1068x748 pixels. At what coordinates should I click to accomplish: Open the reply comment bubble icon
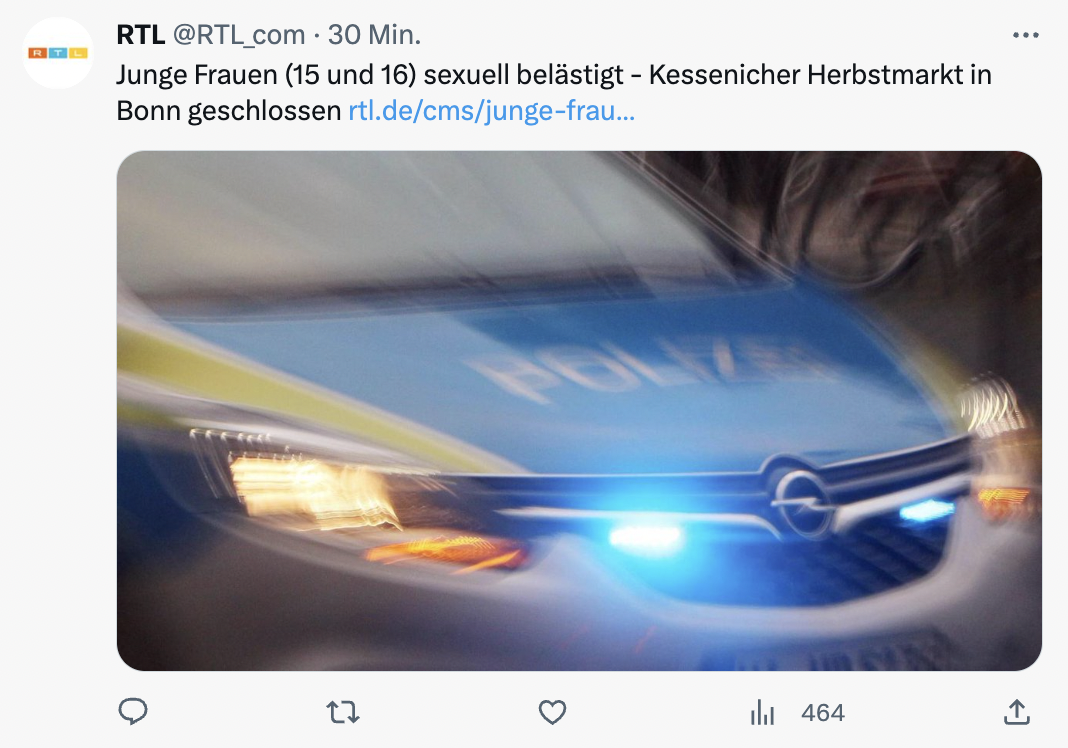tap(133, 712)
